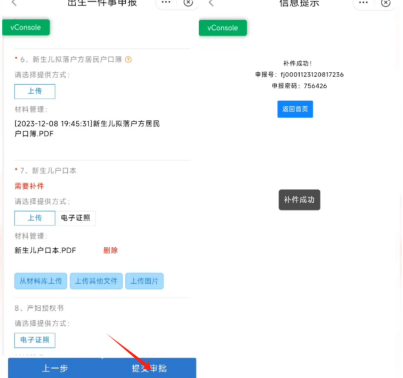Click the 返回首页 button
Image resolution: width=403 pixels, height=378 pixels.
tap(295, 109)
